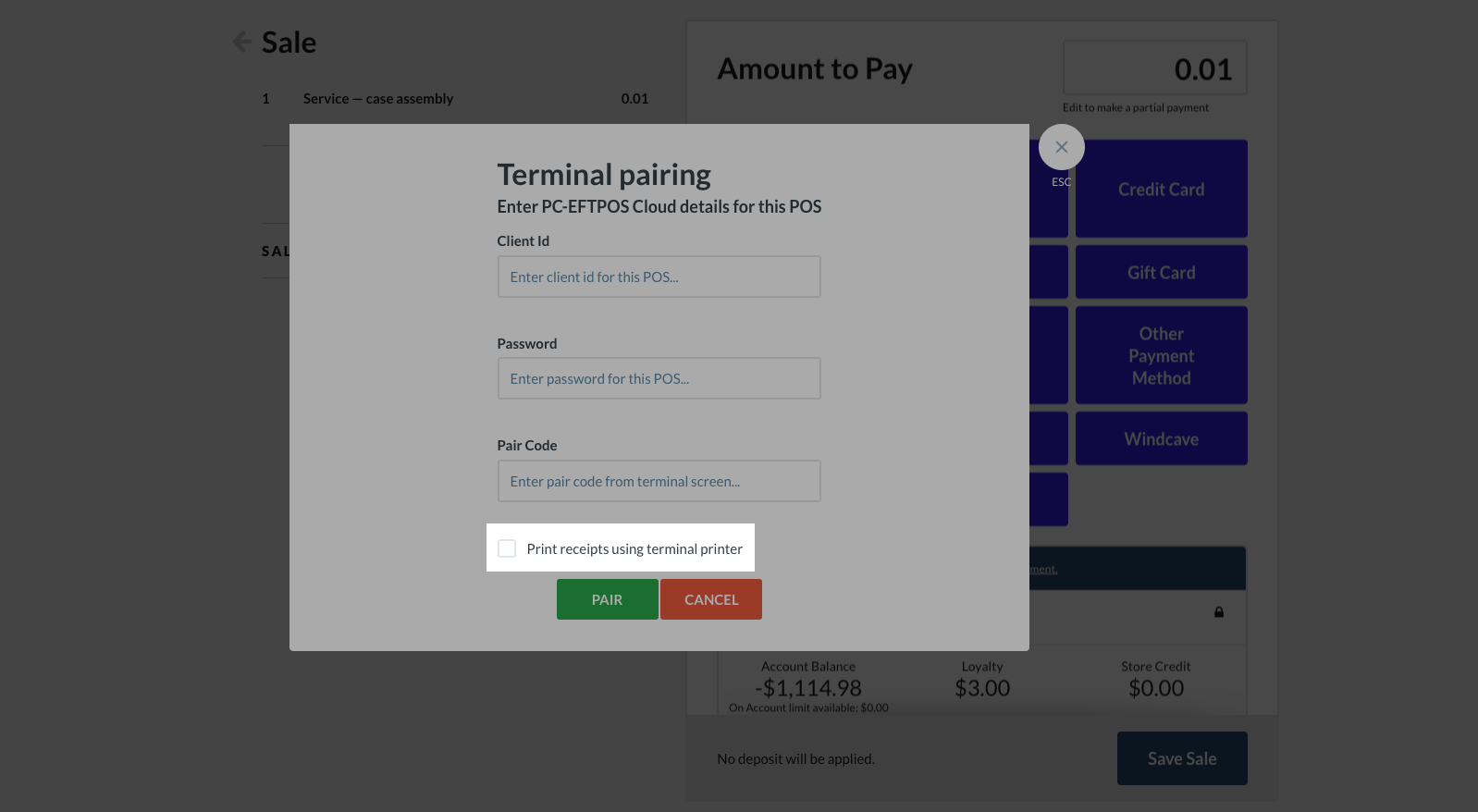Focus the Password input field
This screenshot has width=1478, height=812.
coord(659,378)
